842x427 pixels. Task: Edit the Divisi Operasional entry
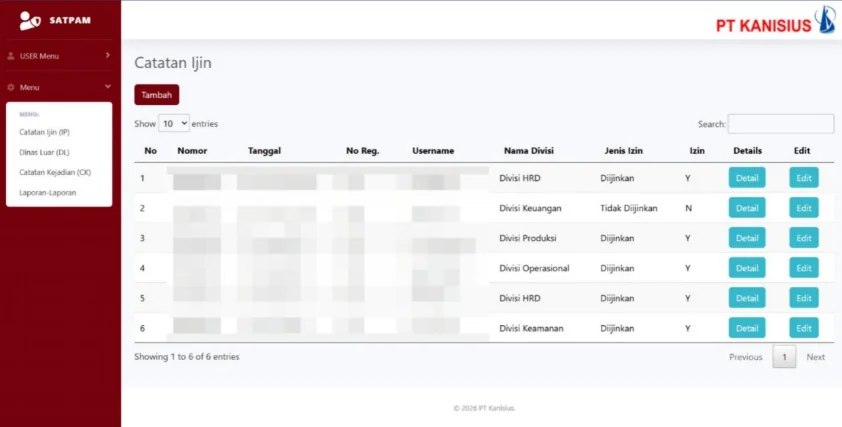click(x=804, y=268)
